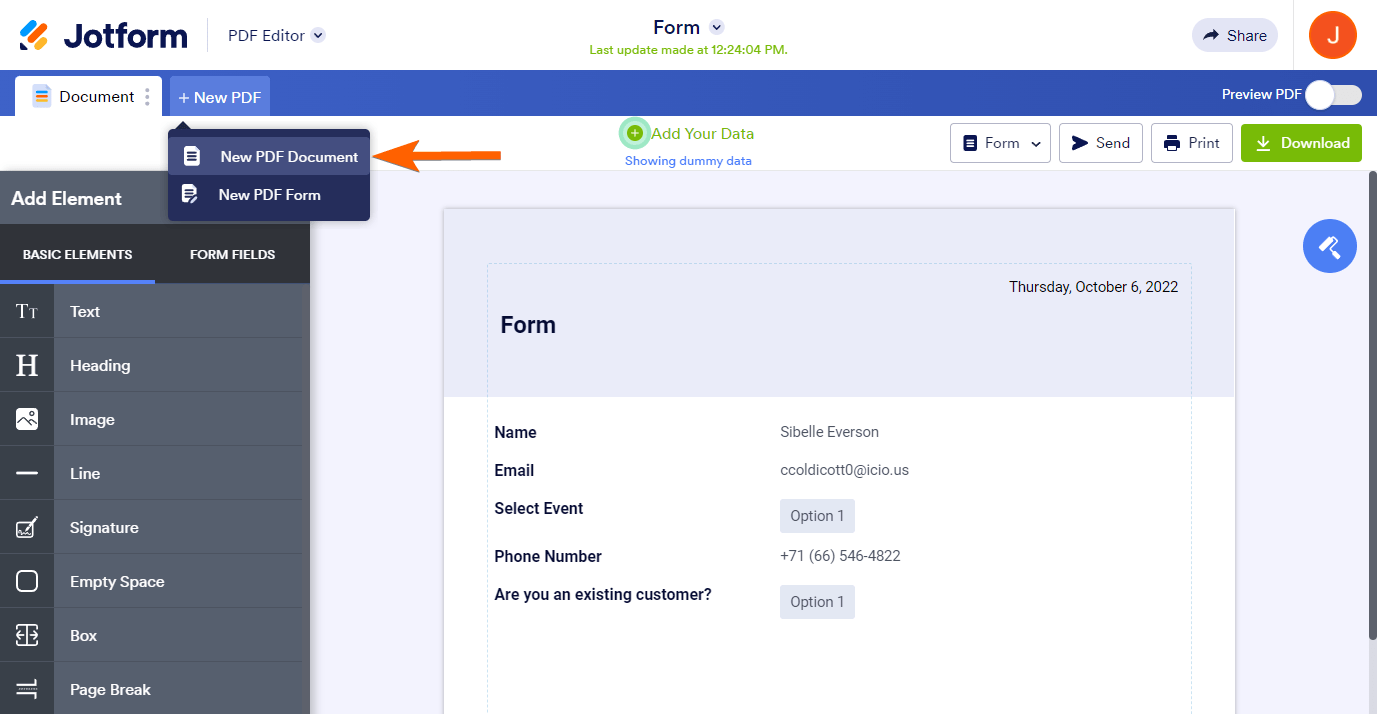The height and width of the screenshot is (714, 1377).
Task: Expand the PDF Editor dropdown arrow
Action: click(x=318, y=36)
